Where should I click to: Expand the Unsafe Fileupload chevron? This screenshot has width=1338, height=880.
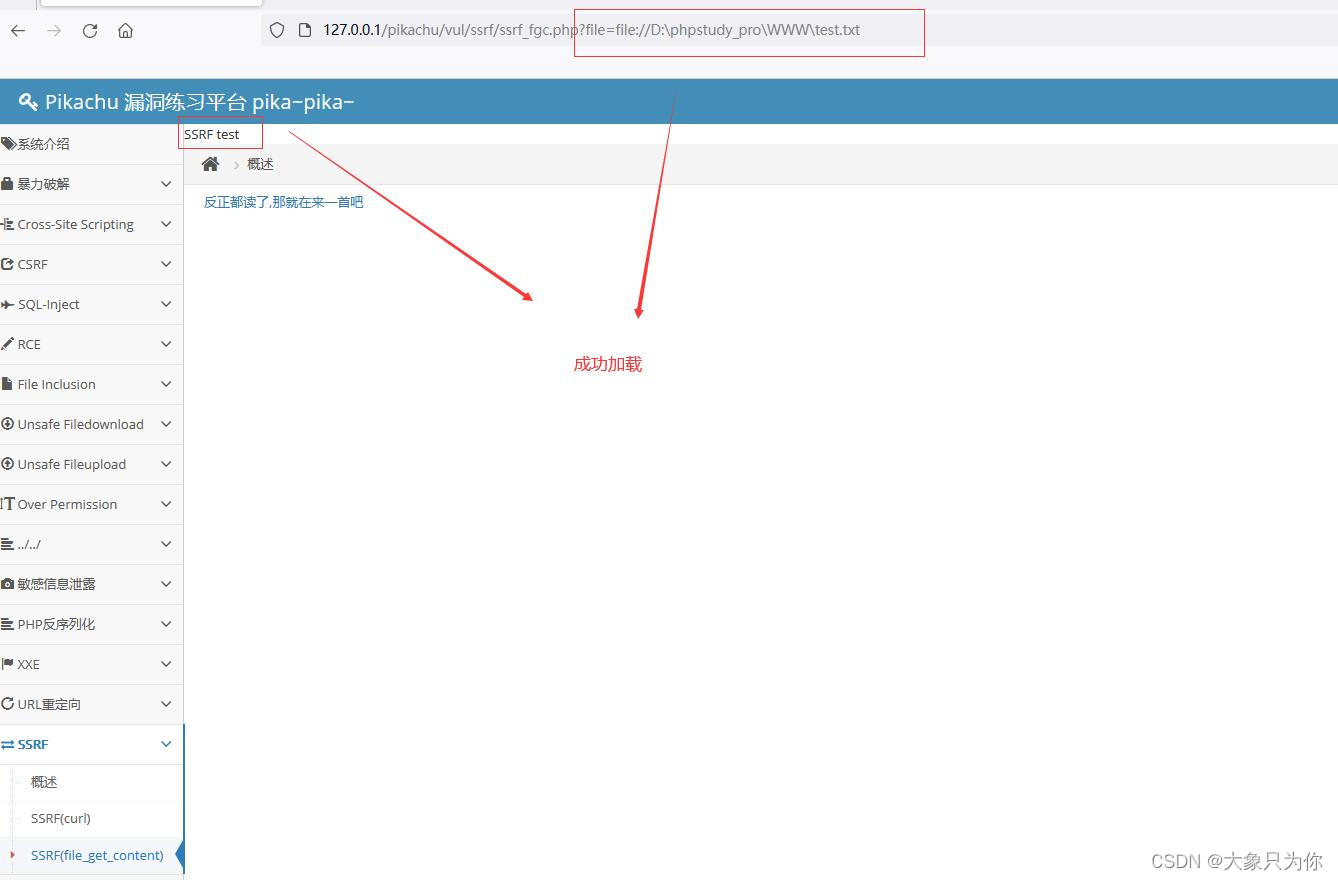click(x=166, y=464)
